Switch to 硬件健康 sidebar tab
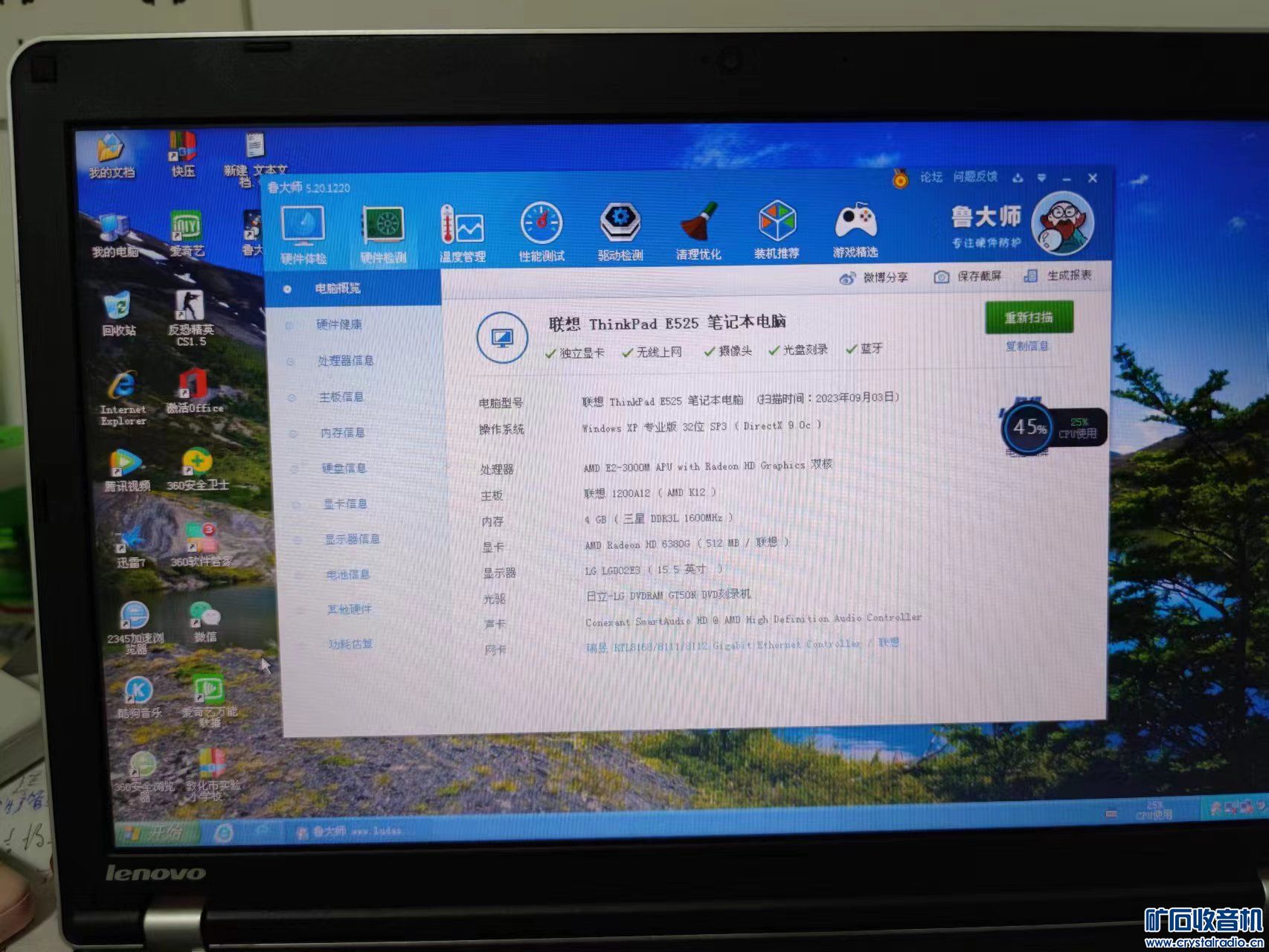 339,324
